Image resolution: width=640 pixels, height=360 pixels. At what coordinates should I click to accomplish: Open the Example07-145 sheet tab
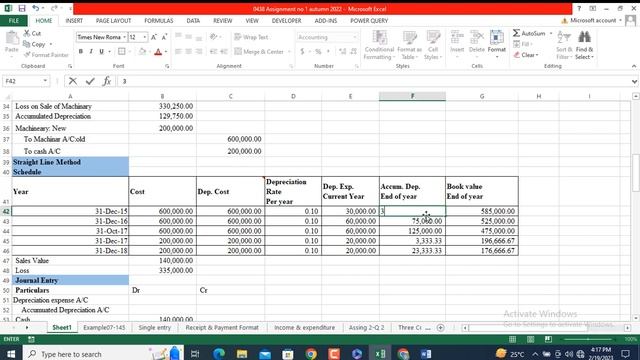(x=104, y=328)
